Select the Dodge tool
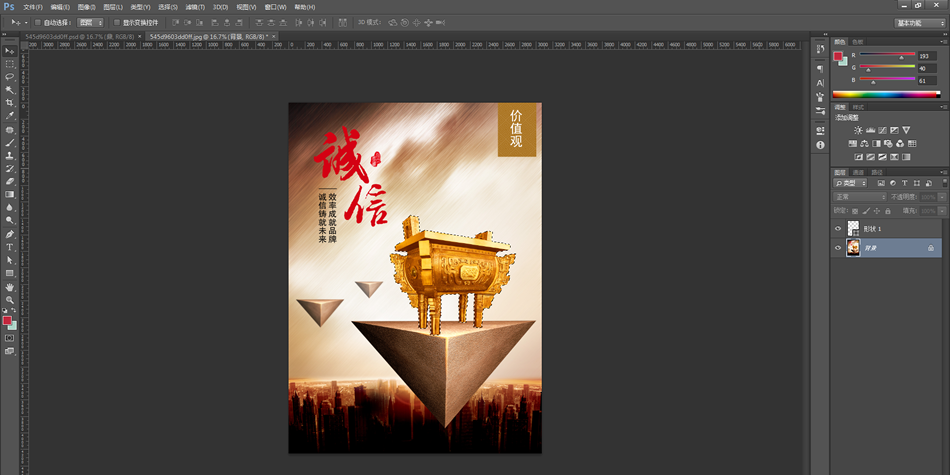This screenshot has height=475, width=950. (10, 220)
